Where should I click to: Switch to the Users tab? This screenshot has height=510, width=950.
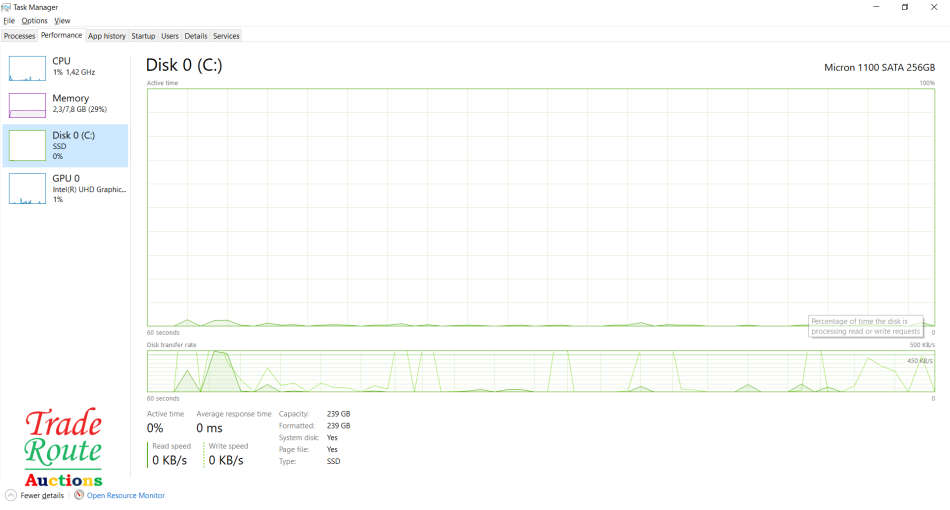pyautogui.click(x=170, y=36)
